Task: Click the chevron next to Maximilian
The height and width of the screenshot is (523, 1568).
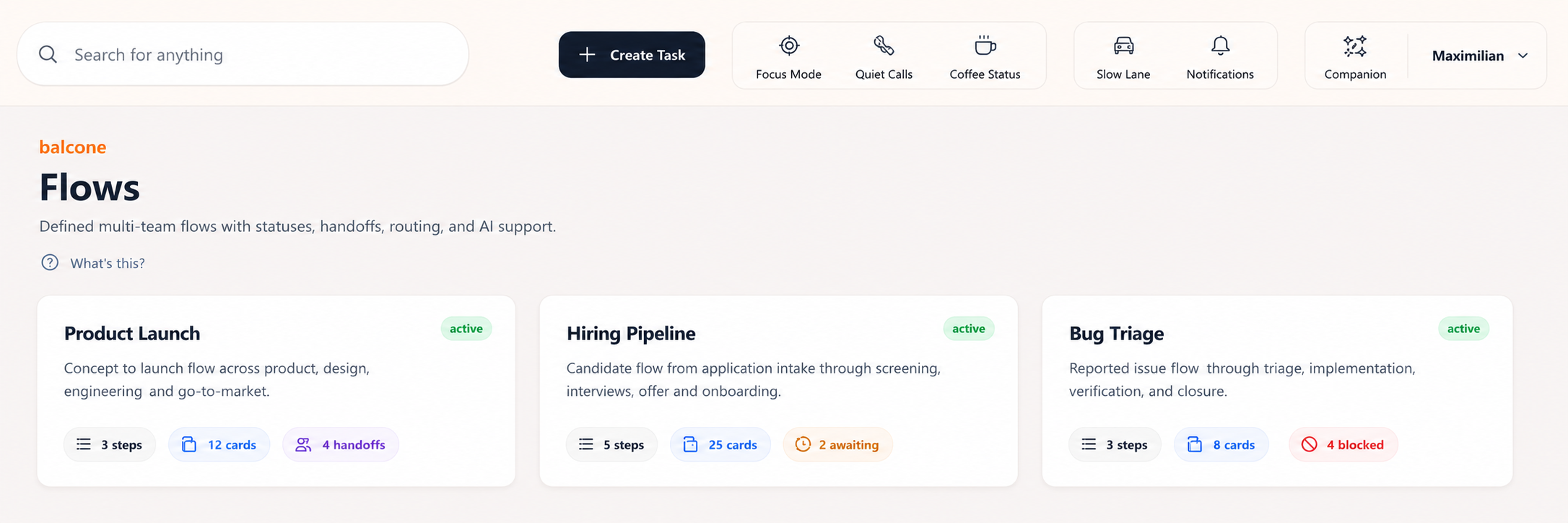Action: (x=1523, y=56)
